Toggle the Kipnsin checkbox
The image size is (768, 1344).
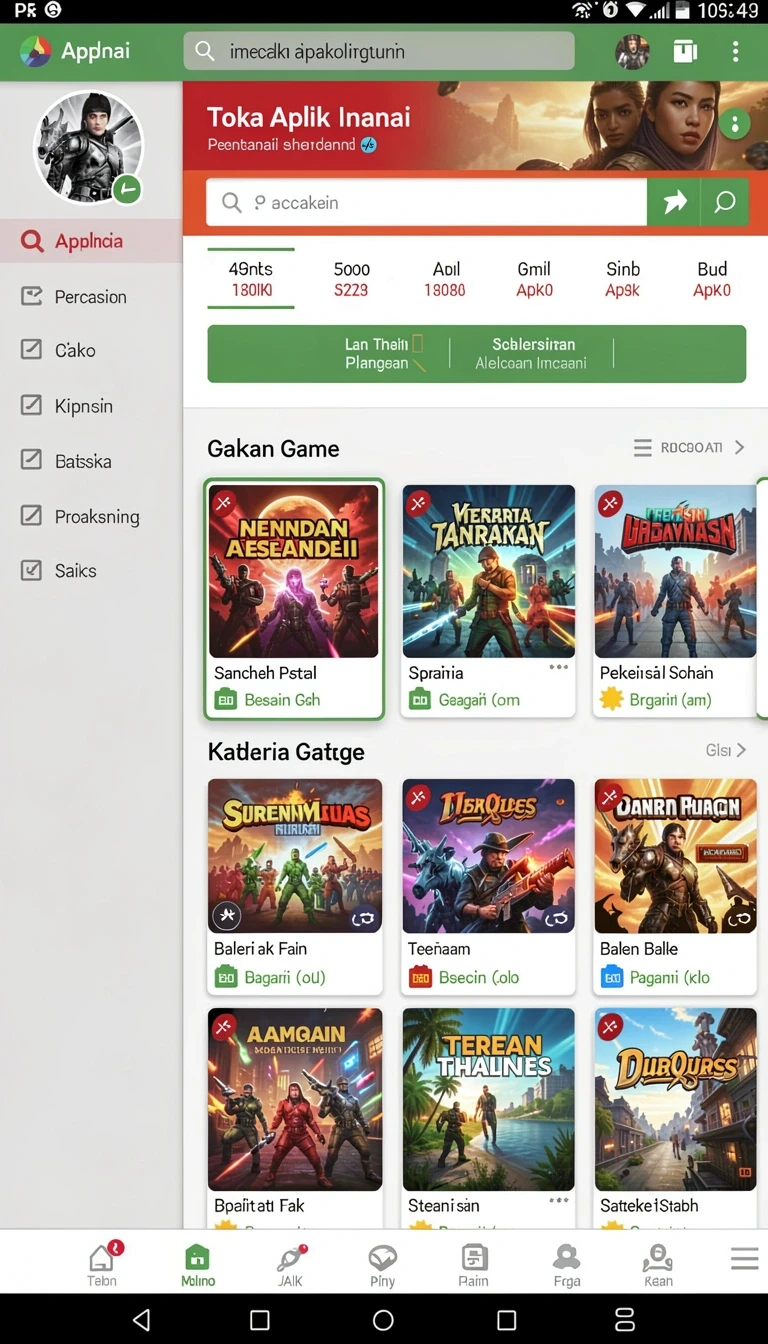pos(32,405)
